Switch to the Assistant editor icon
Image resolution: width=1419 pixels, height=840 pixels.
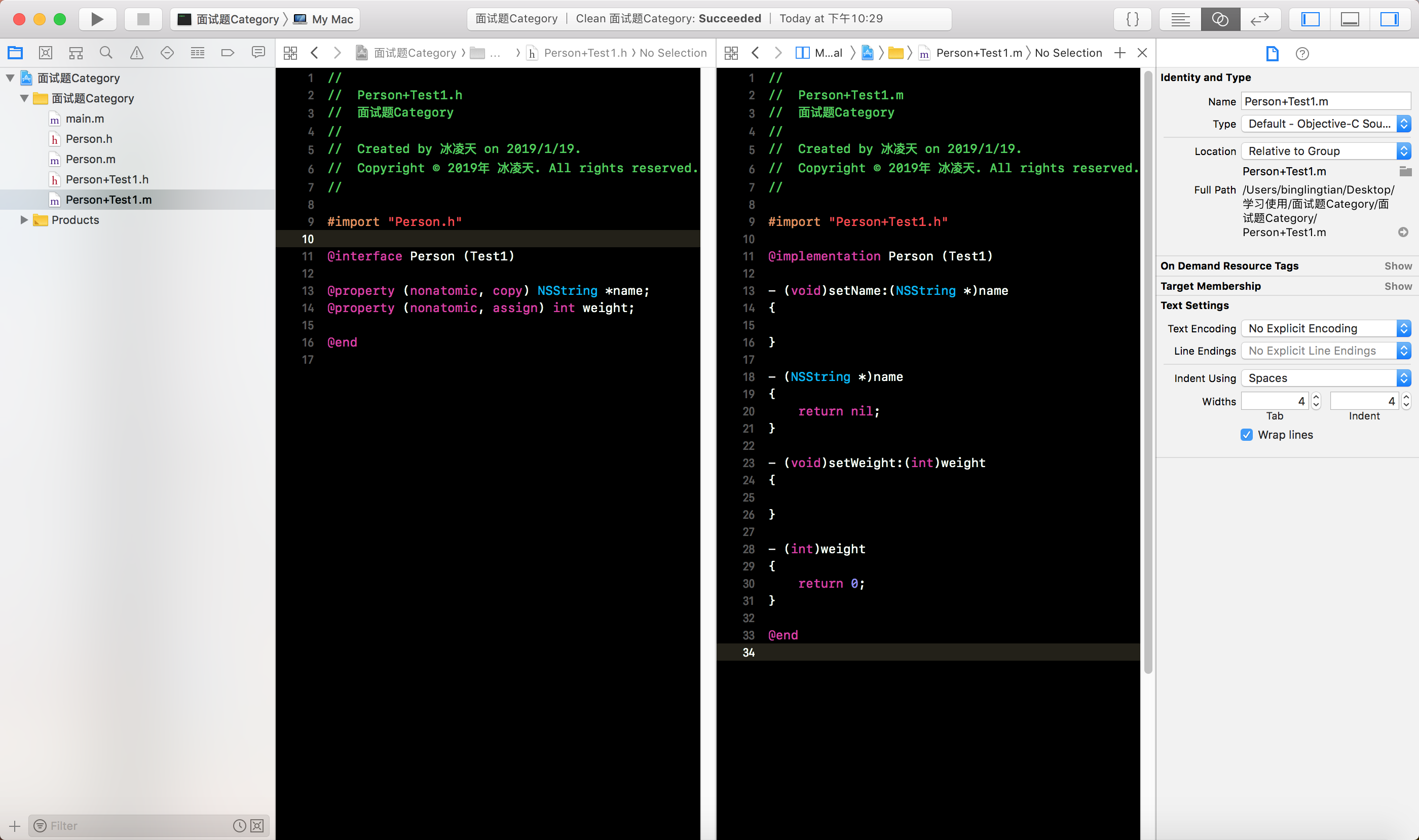(x=1220, y=19)
